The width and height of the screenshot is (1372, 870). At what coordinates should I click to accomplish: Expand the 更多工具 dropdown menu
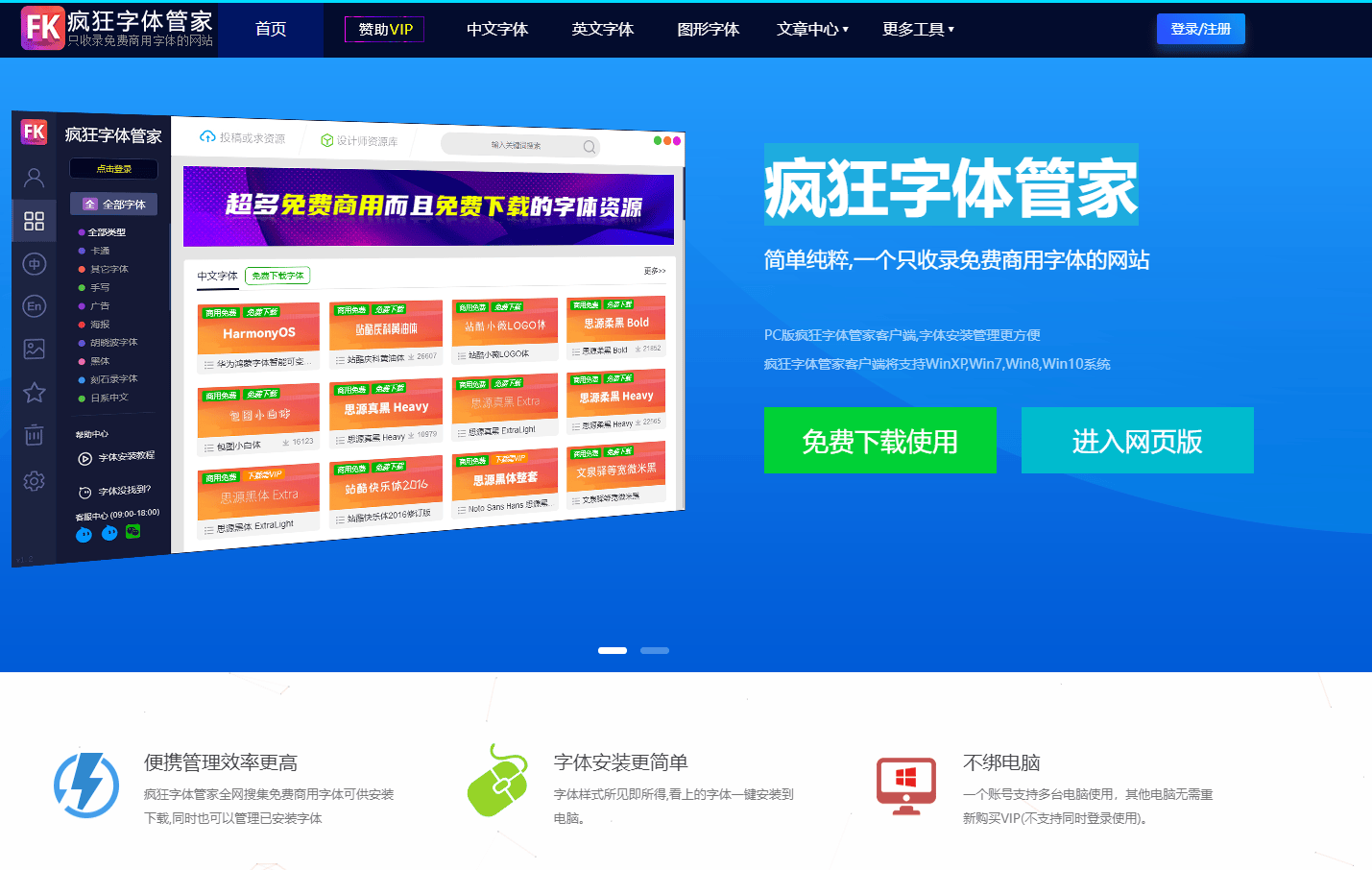(x=918, y=30)
